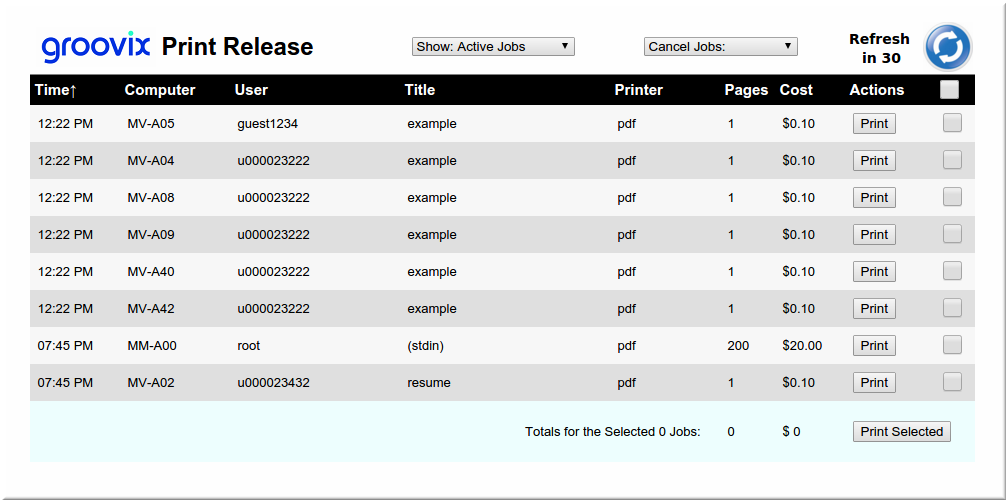
Task: Expand the Cancel Jobs dropdown
Action: [720, 46]
